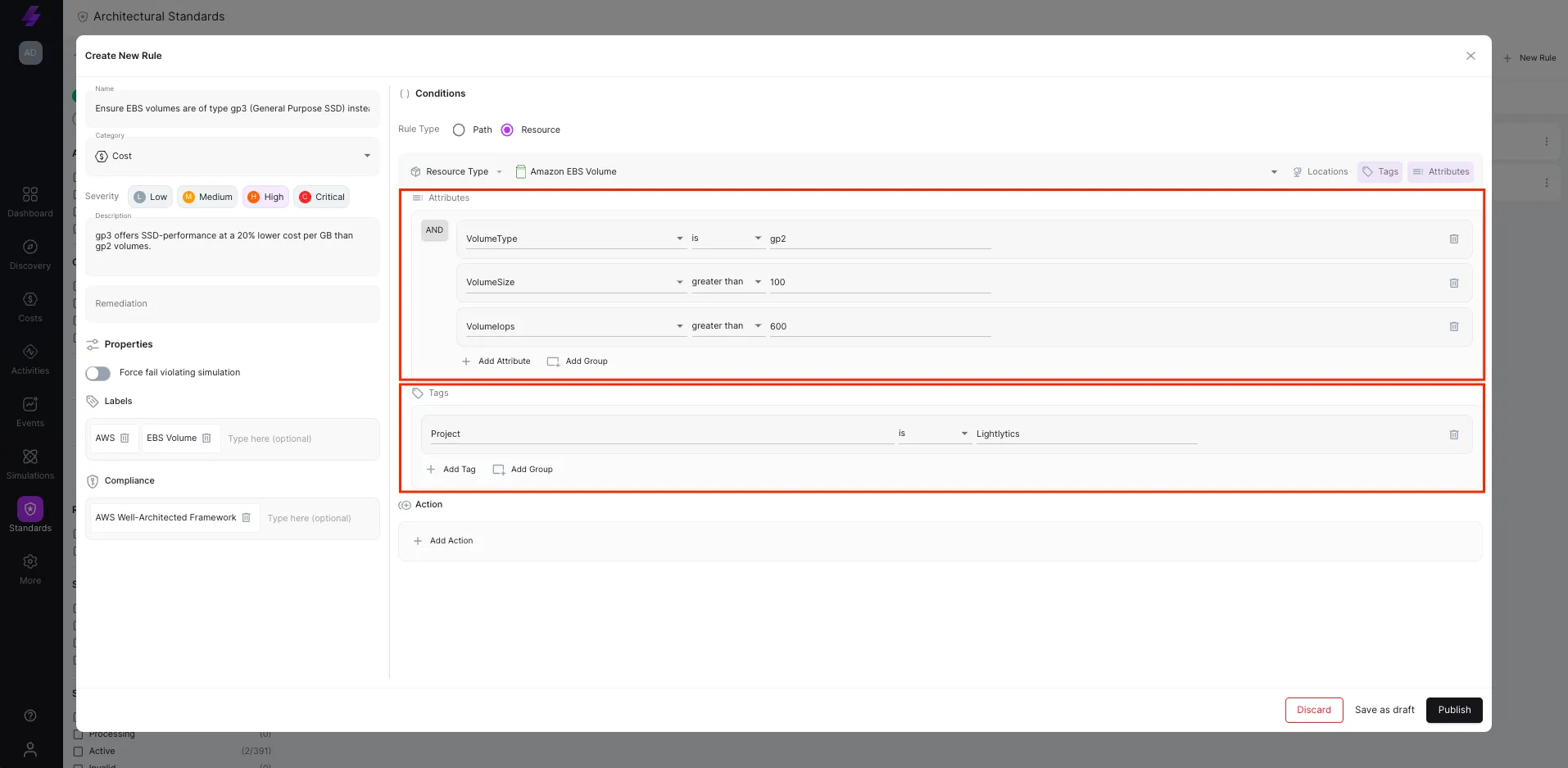Open More settings in the sidebar

[30, 569]
